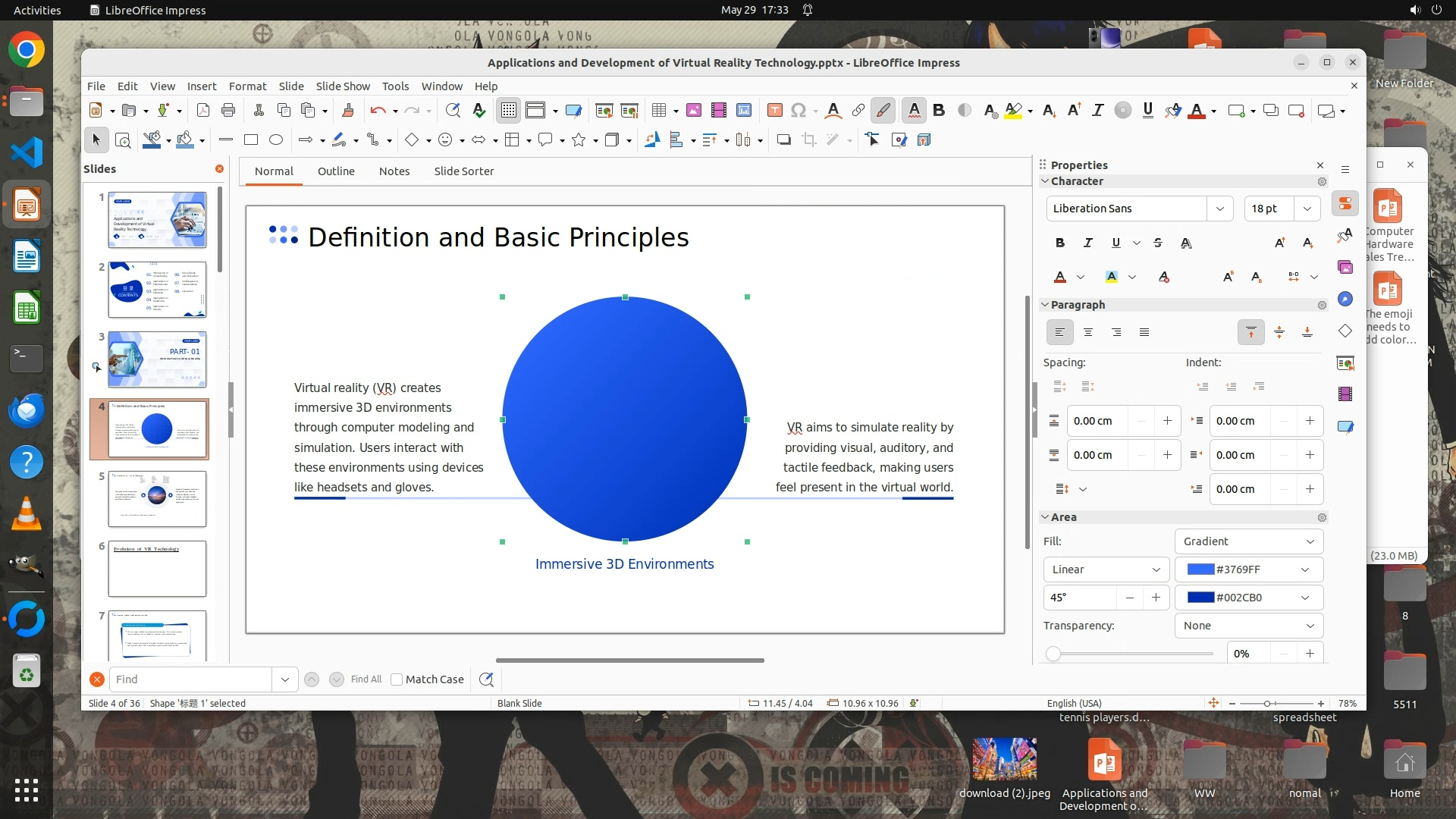
Task: Collapse the Paragraph section
Action: pyautogui.click(x=1045, y=305)
